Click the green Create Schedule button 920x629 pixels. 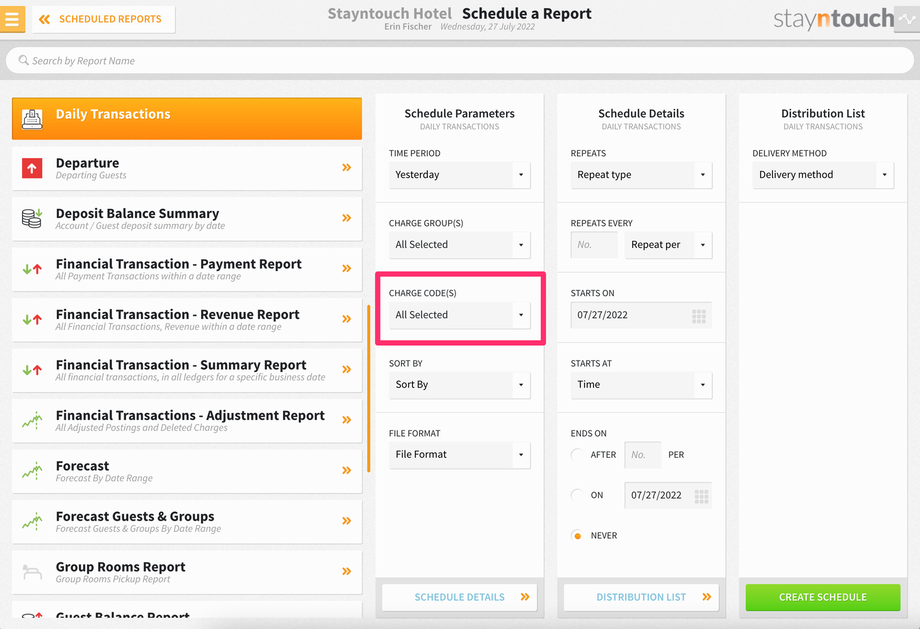click(x=823, y=597)
